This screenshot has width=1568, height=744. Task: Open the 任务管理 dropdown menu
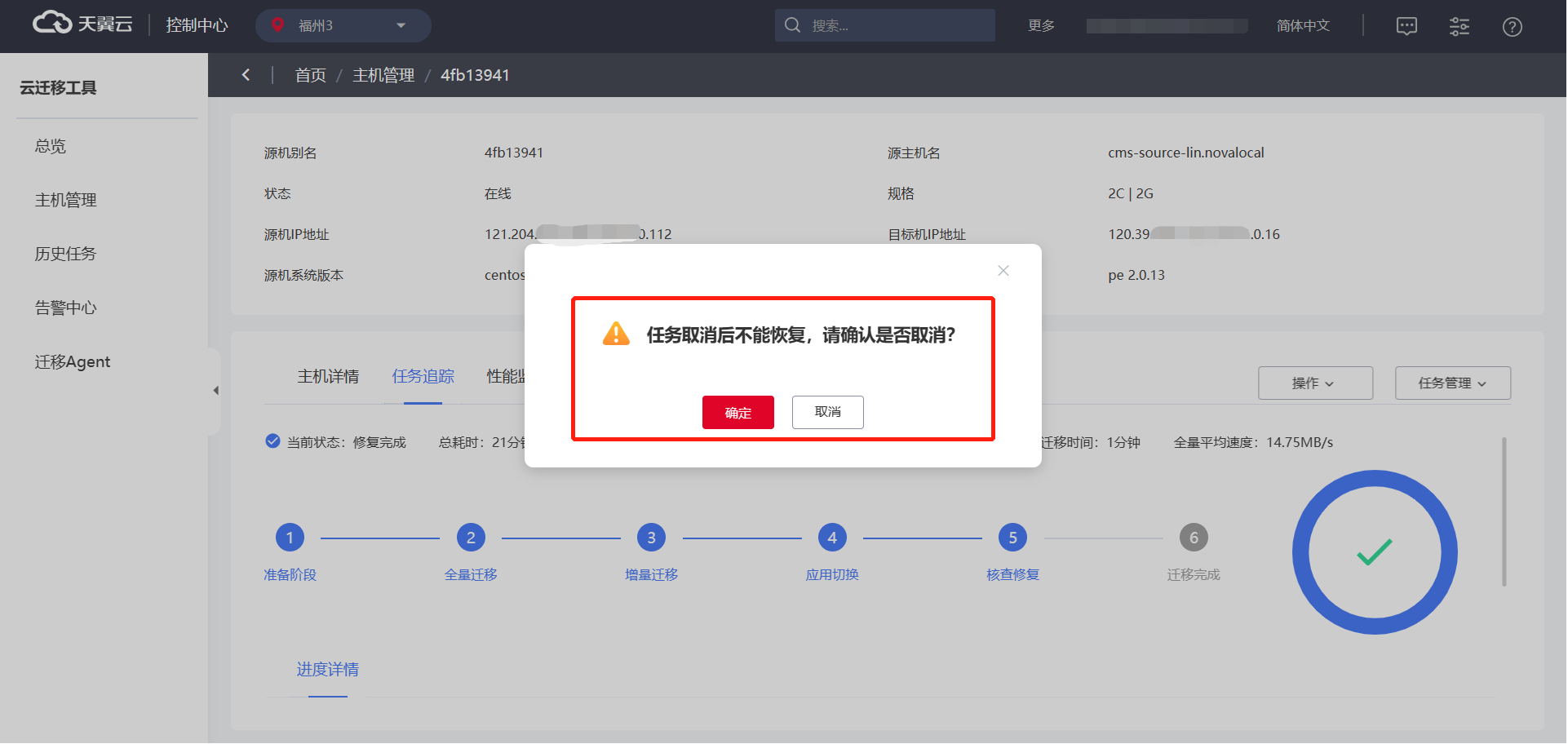(1452, 383)
